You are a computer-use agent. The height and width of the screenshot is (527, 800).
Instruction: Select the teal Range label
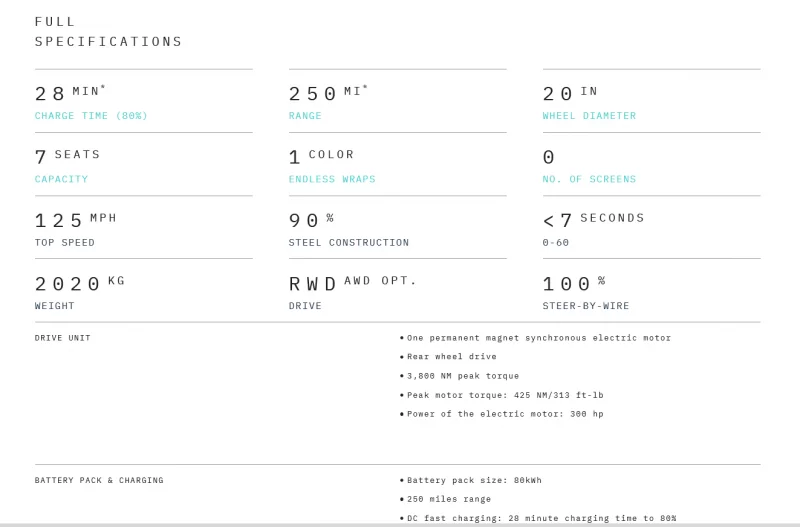coord(305,116)
